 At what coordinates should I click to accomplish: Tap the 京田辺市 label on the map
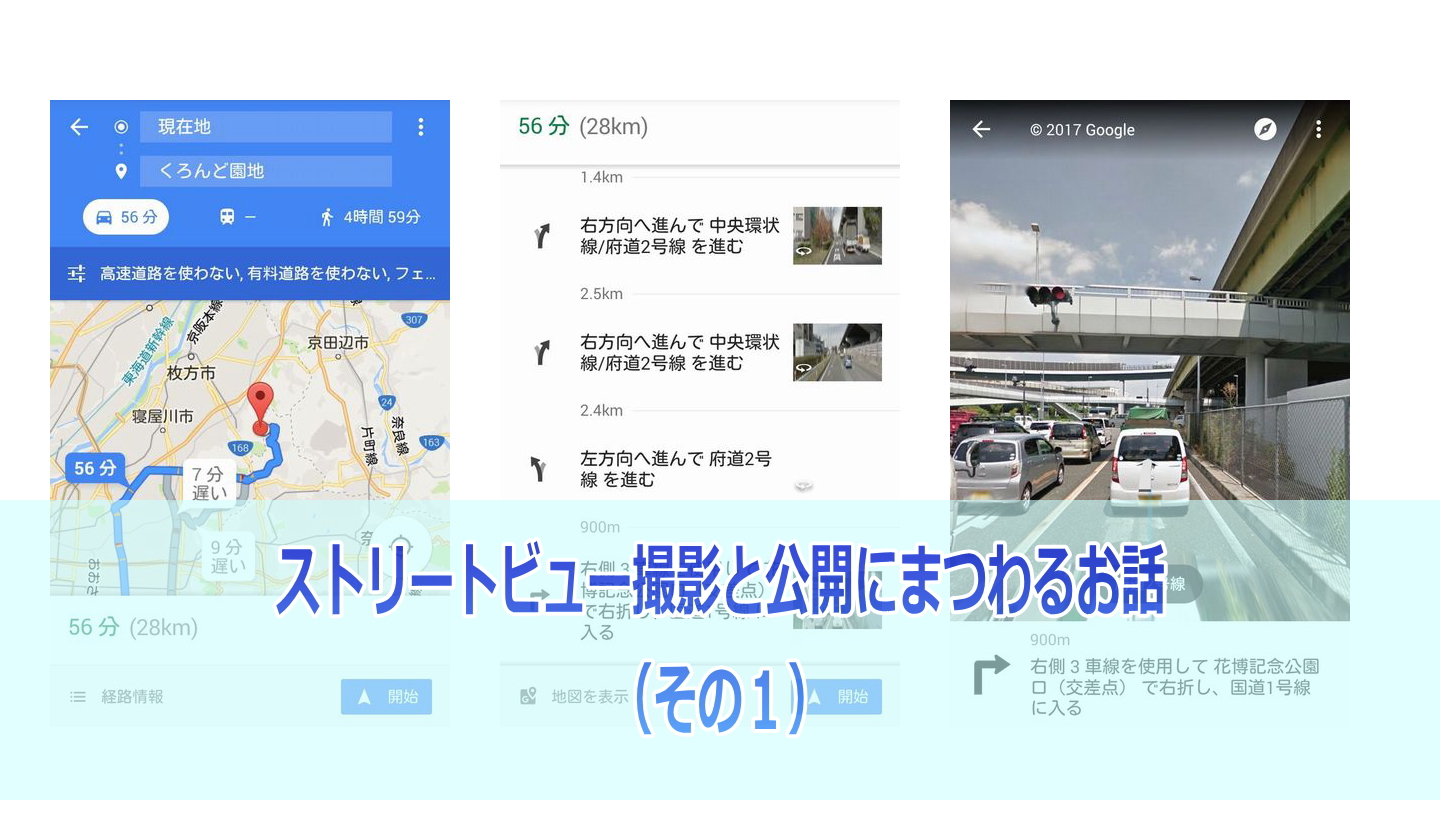point(338,343)
